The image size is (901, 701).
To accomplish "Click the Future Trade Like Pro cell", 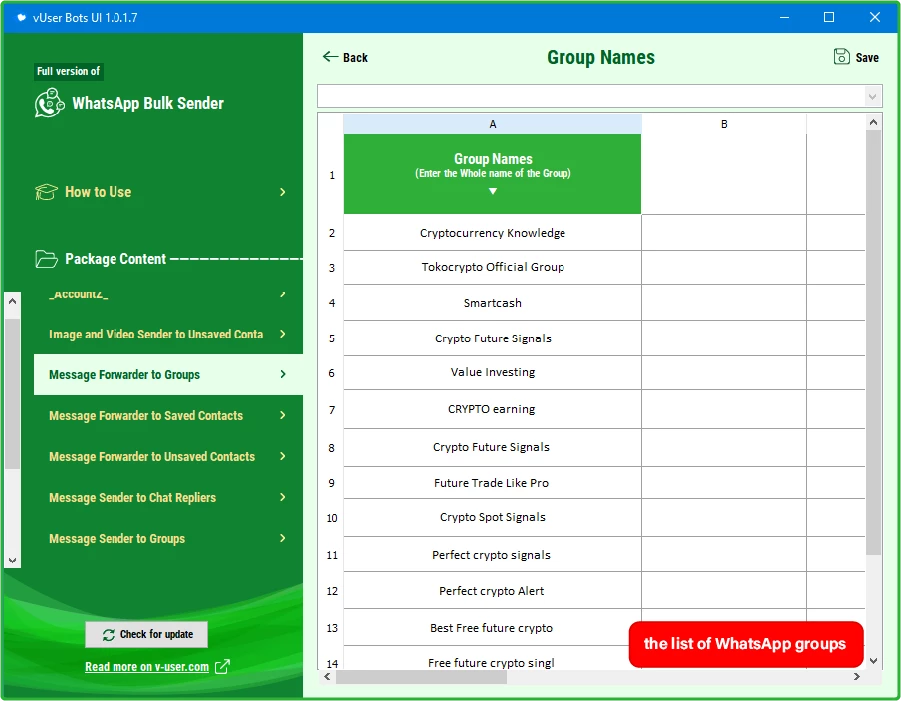I will [492, 483].
